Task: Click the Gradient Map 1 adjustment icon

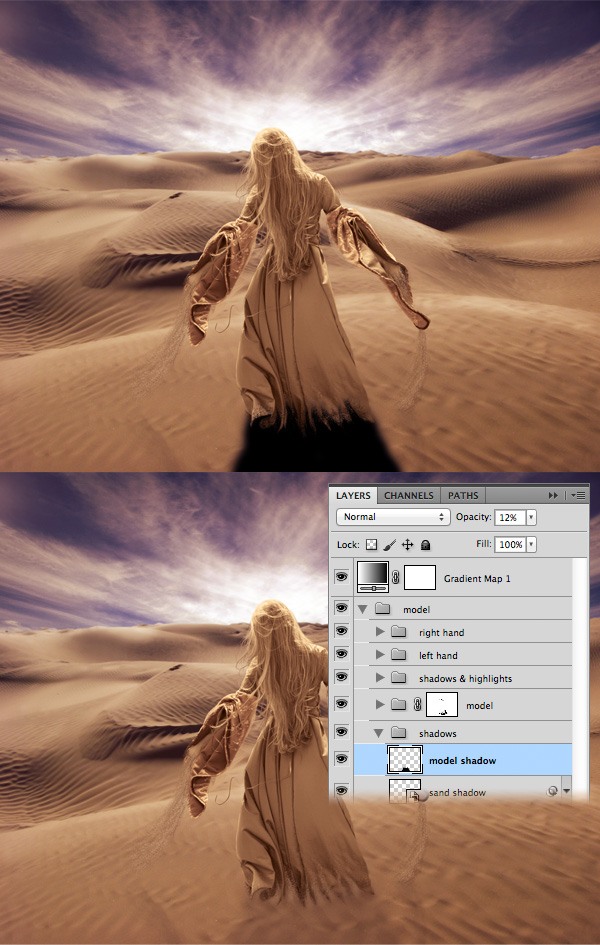Action: pyautogui.click(x=373, y=578)
